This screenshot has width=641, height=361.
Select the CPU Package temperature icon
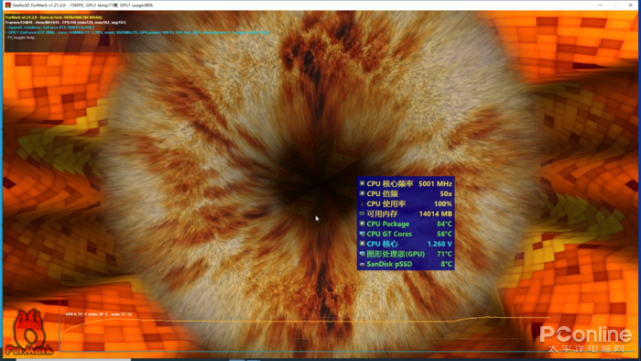[x=362, y=224]
